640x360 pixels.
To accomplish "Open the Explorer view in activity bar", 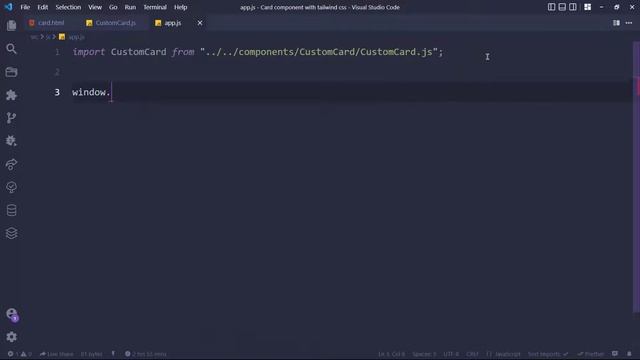I will tap(11, 26).
